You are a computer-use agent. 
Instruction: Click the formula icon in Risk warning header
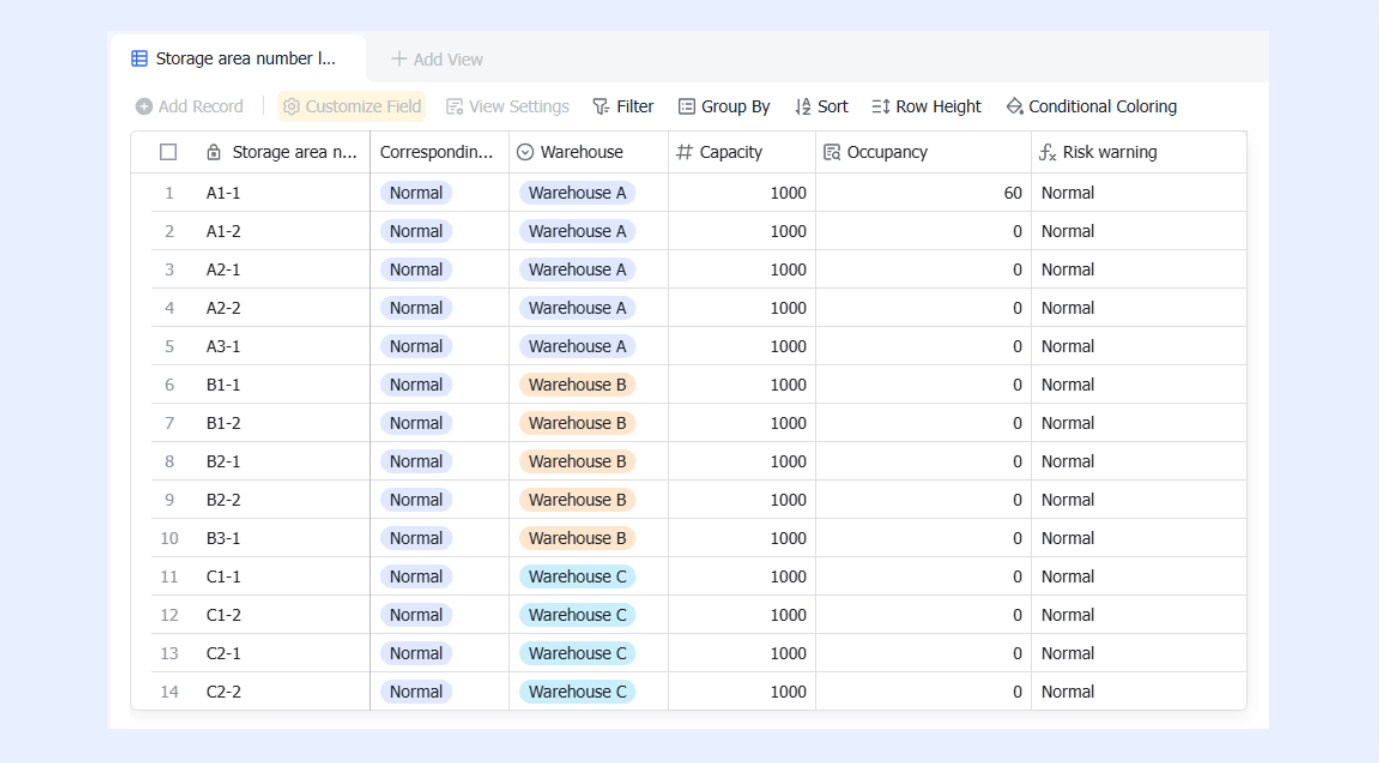coord(1047,152)
